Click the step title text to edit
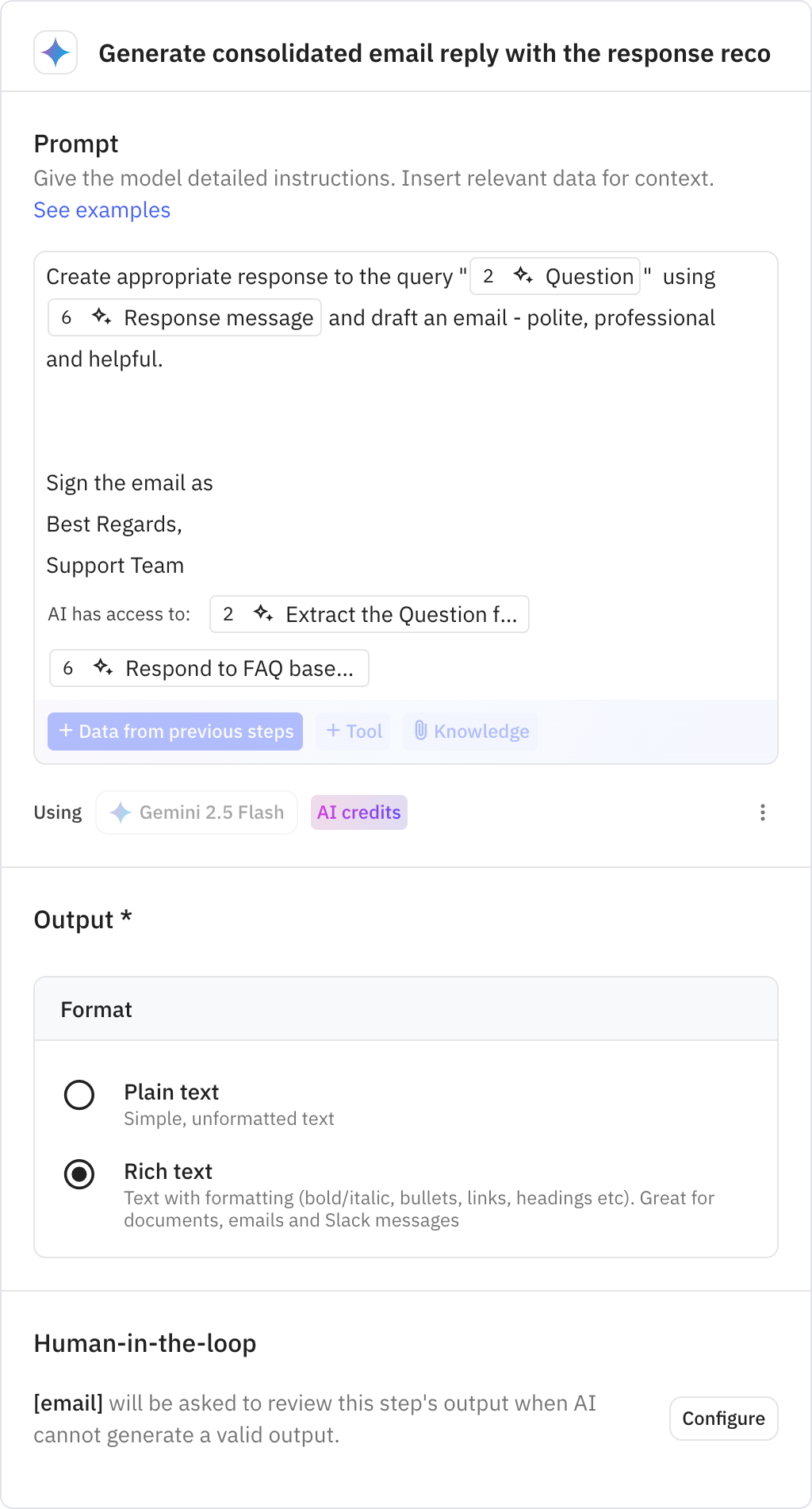This screenshot has height=1509, width=812. (x=435, y=53)
